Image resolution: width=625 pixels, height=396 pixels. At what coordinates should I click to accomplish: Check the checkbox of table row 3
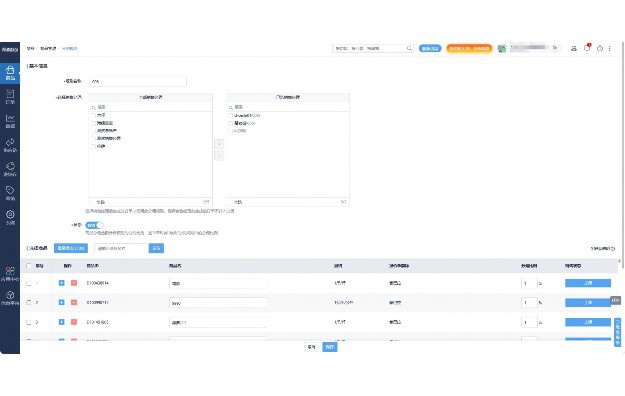click(x=29, y=322)
